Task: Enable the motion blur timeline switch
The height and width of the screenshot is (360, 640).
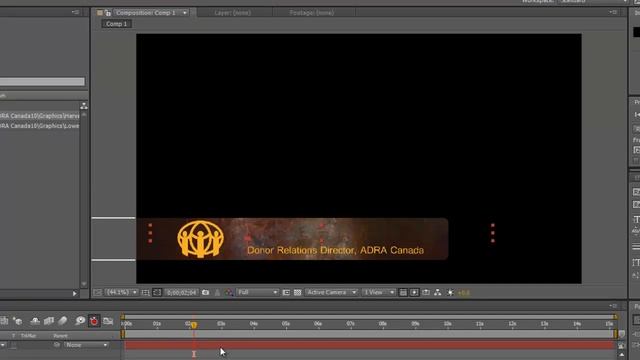Action: tap(62, 321)
